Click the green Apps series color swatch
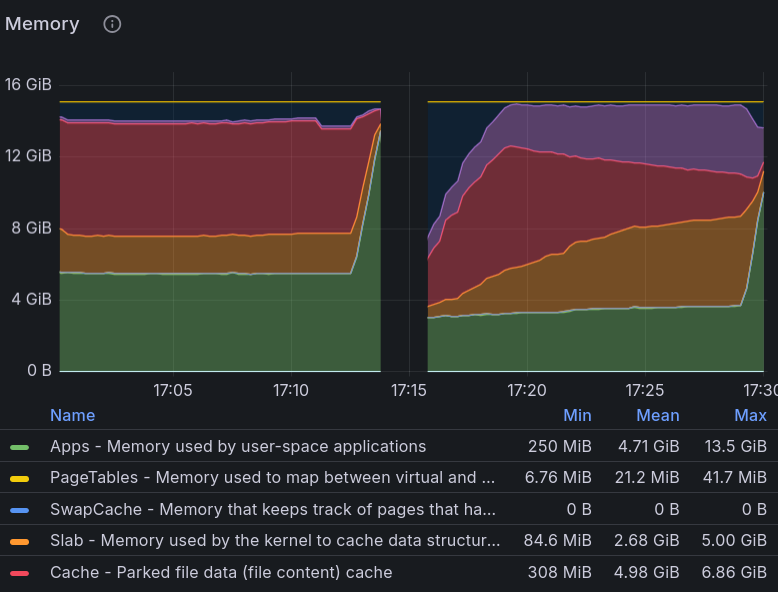The height and width of the screenshot is (592, 778). point(19,447)
